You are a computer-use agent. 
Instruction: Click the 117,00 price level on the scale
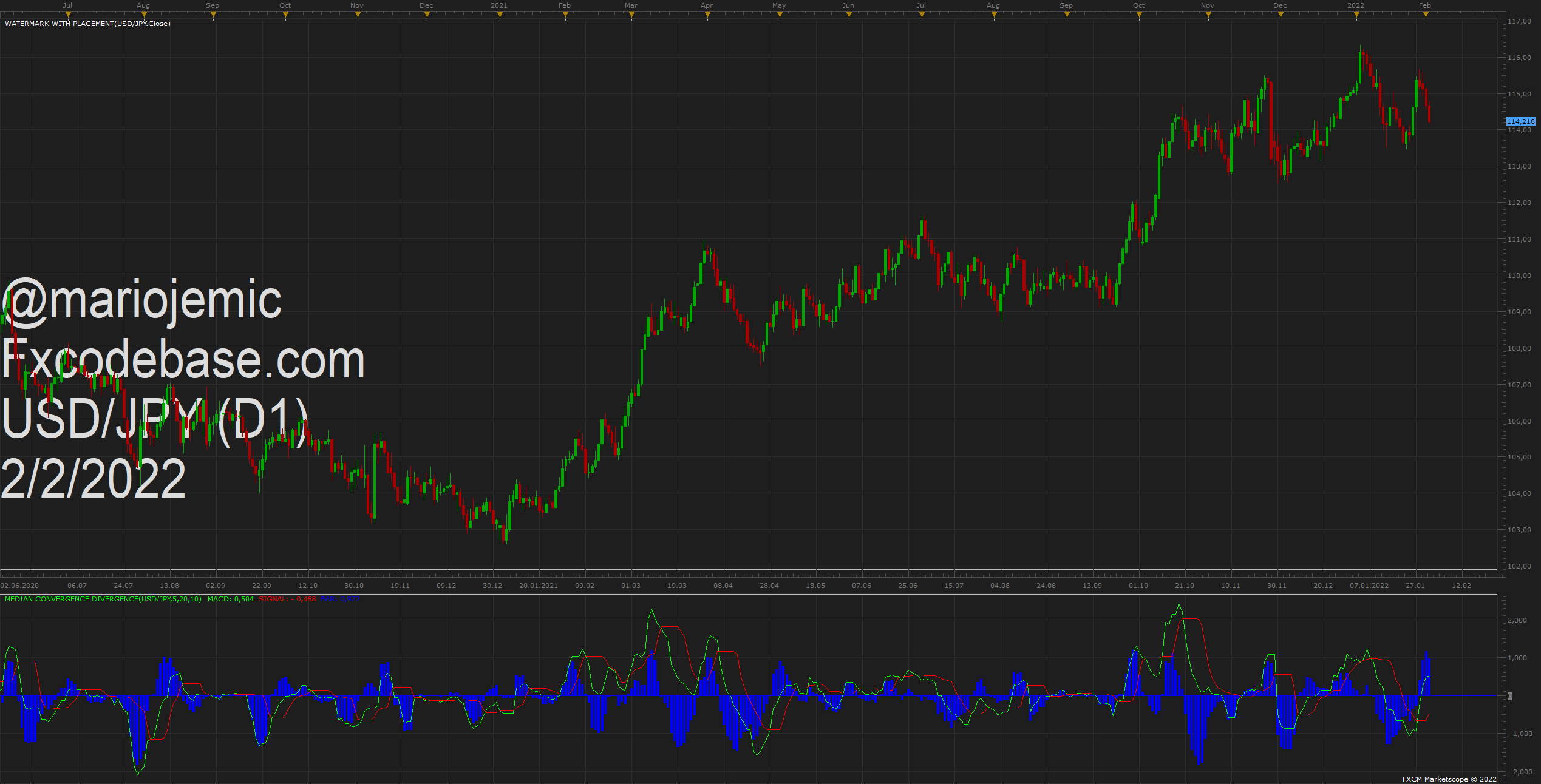click(1520, 21)
